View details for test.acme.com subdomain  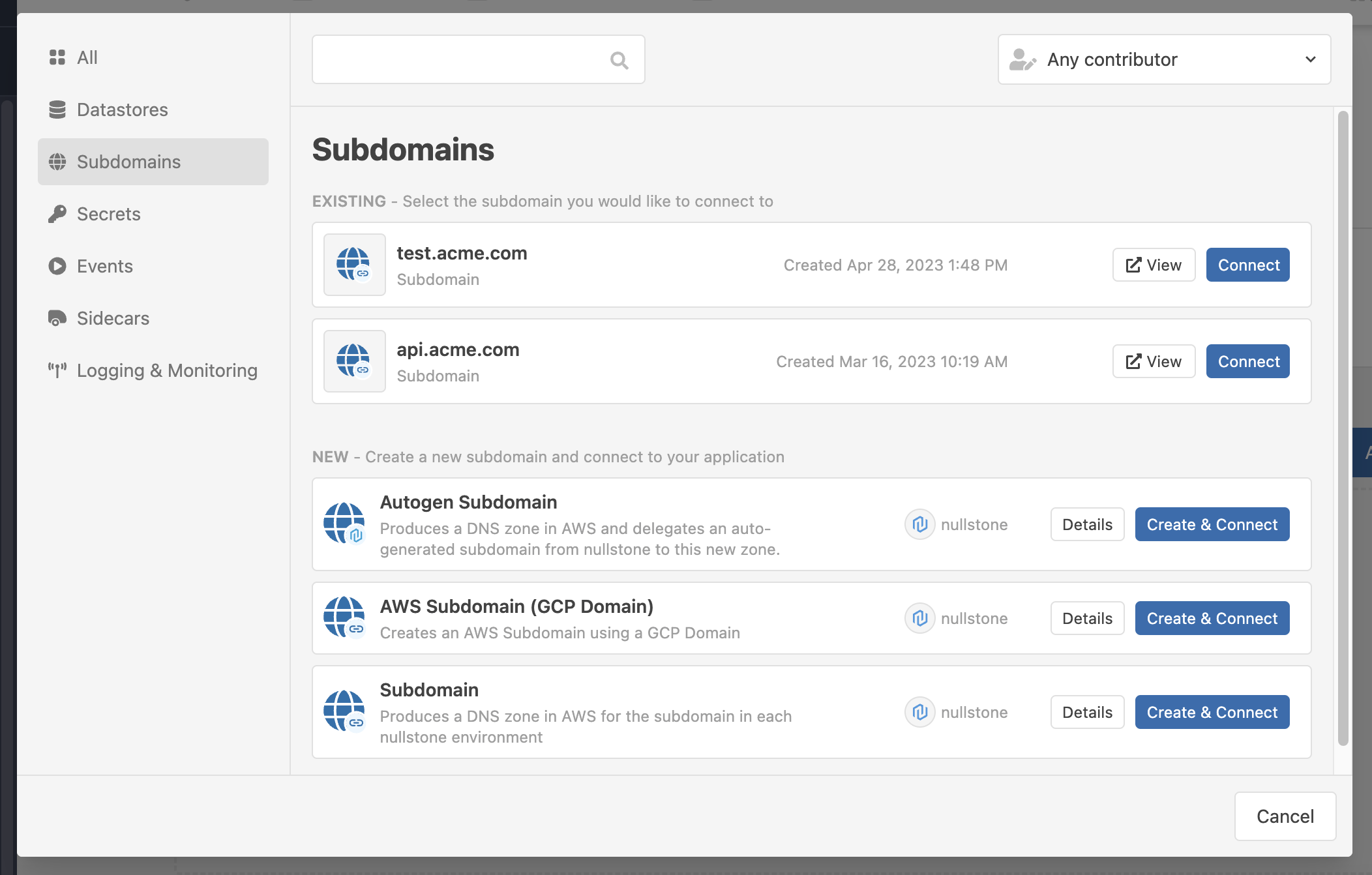(x=1153, y=265)
